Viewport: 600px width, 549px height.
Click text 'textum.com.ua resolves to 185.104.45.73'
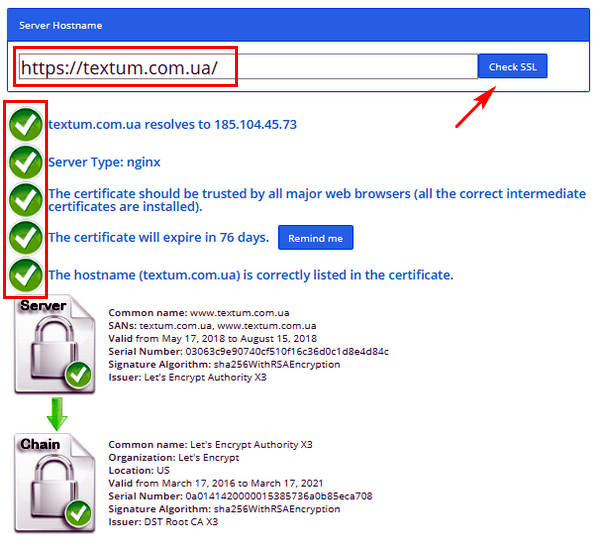173,125
